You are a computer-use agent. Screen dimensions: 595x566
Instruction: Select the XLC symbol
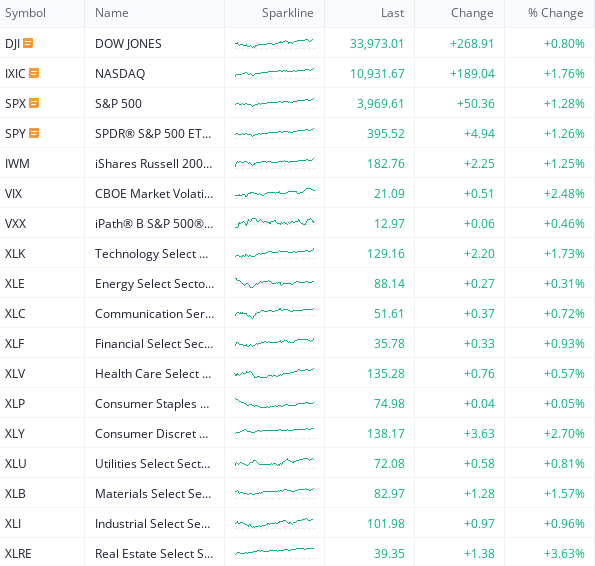[x=15, y=313]
